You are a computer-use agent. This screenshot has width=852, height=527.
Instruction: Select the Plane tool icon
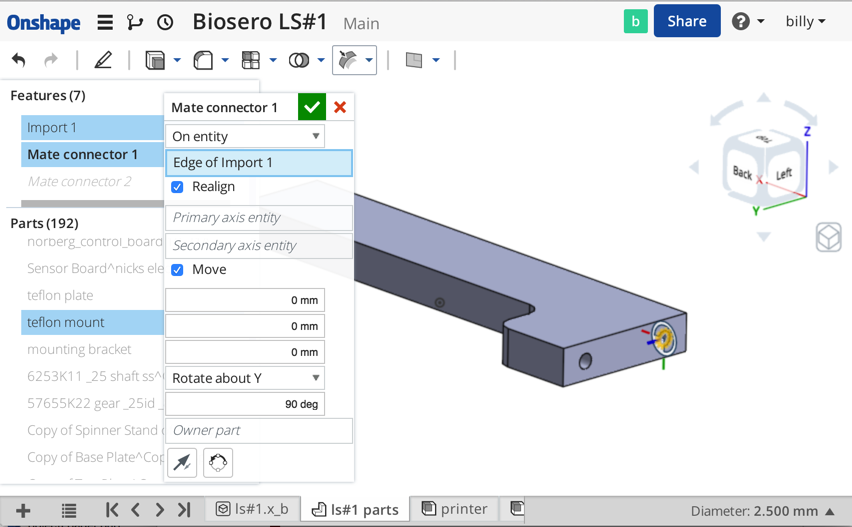pos(414,60)
